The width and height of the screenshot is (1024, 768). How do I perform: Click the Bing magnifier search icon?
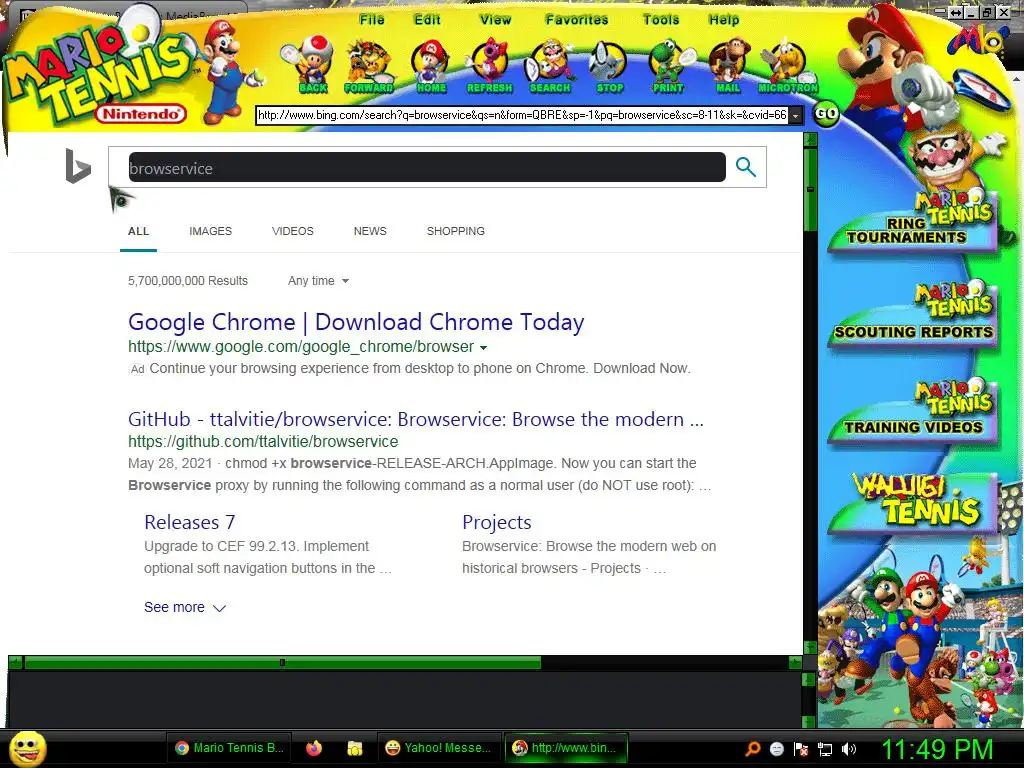[x=746, y=167]
